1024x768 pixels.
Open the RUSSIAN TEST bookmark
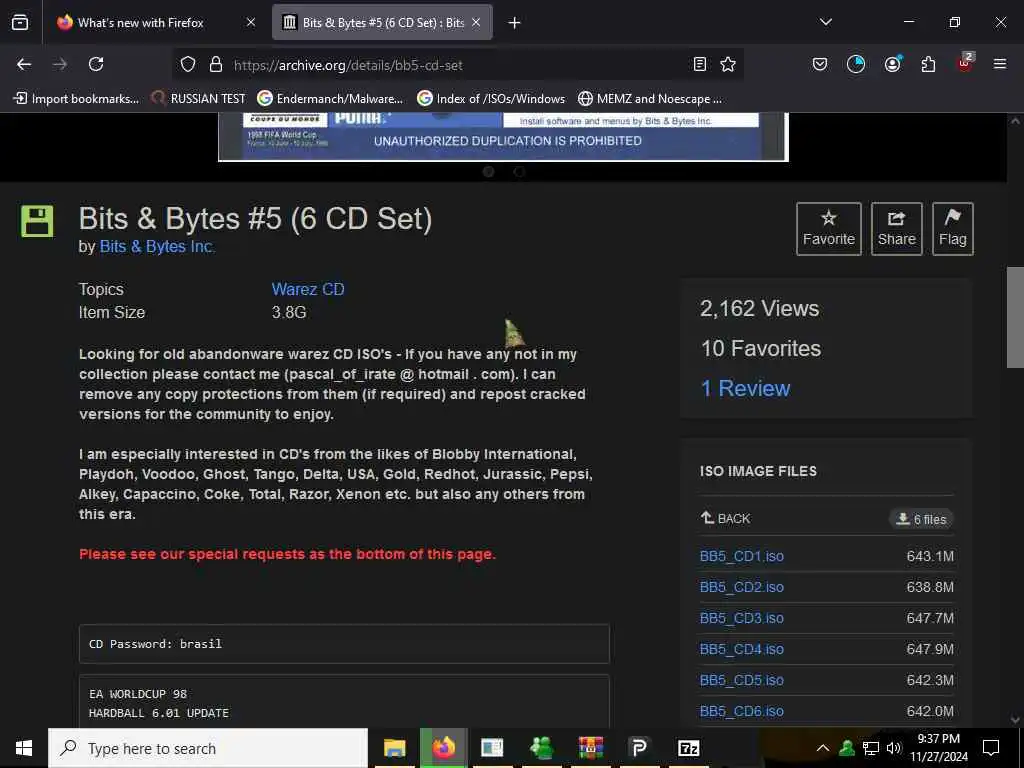[199, 99]
